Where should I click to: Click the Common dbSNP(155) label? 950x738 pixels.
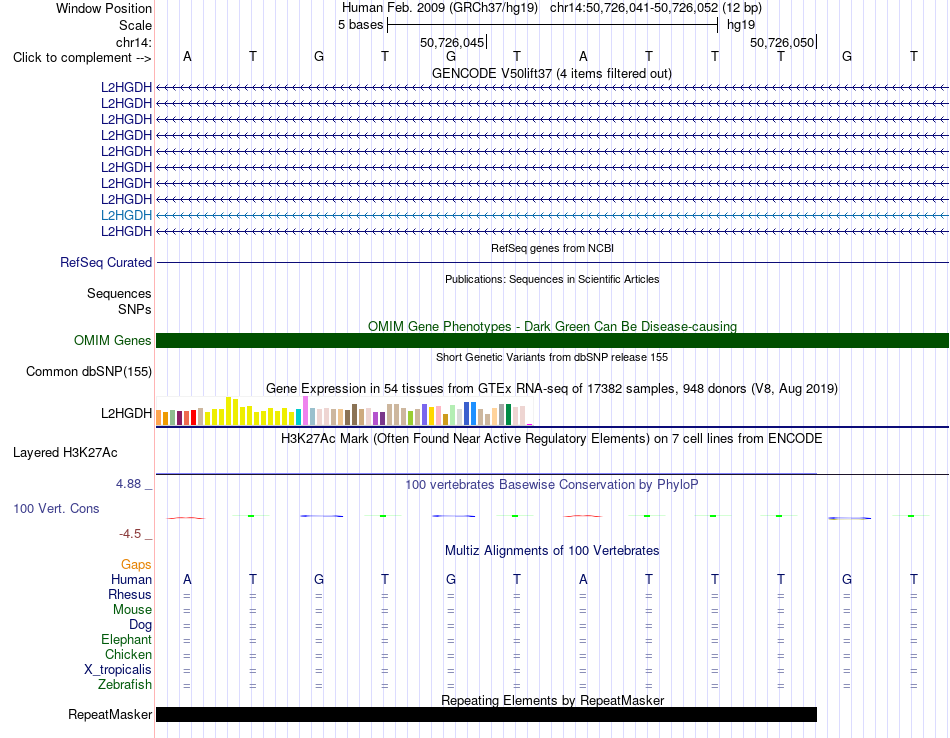point(89,371)
